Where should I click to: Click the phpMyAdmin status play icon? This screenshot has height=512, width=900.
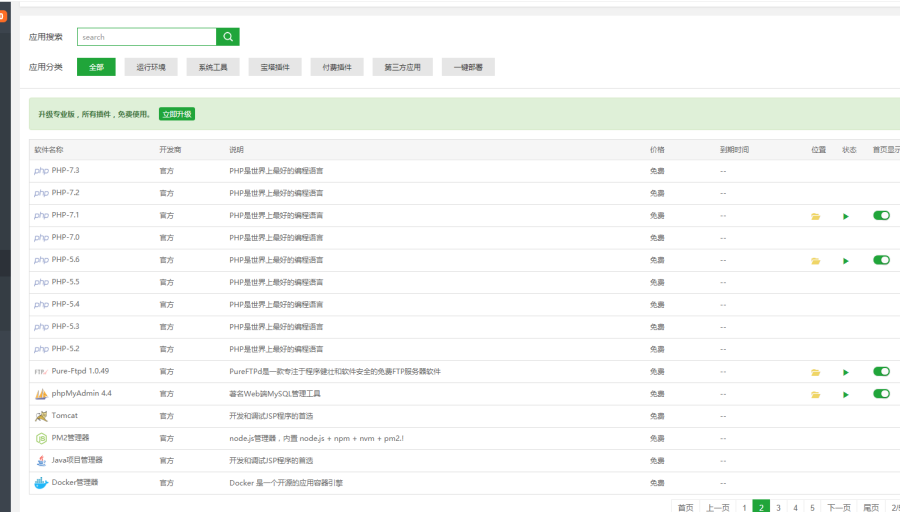tap(846, 394)
